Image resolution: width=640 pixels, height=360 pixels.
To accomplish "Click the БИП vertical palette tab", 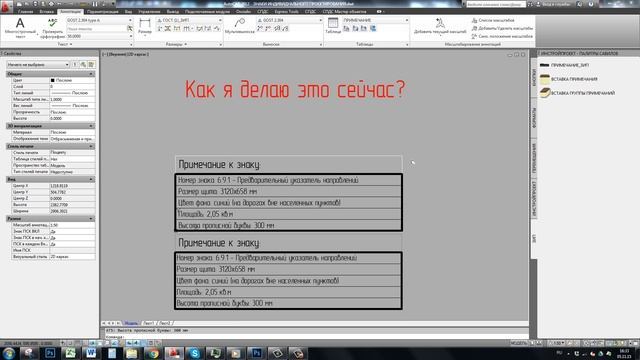I will [534, 239].
